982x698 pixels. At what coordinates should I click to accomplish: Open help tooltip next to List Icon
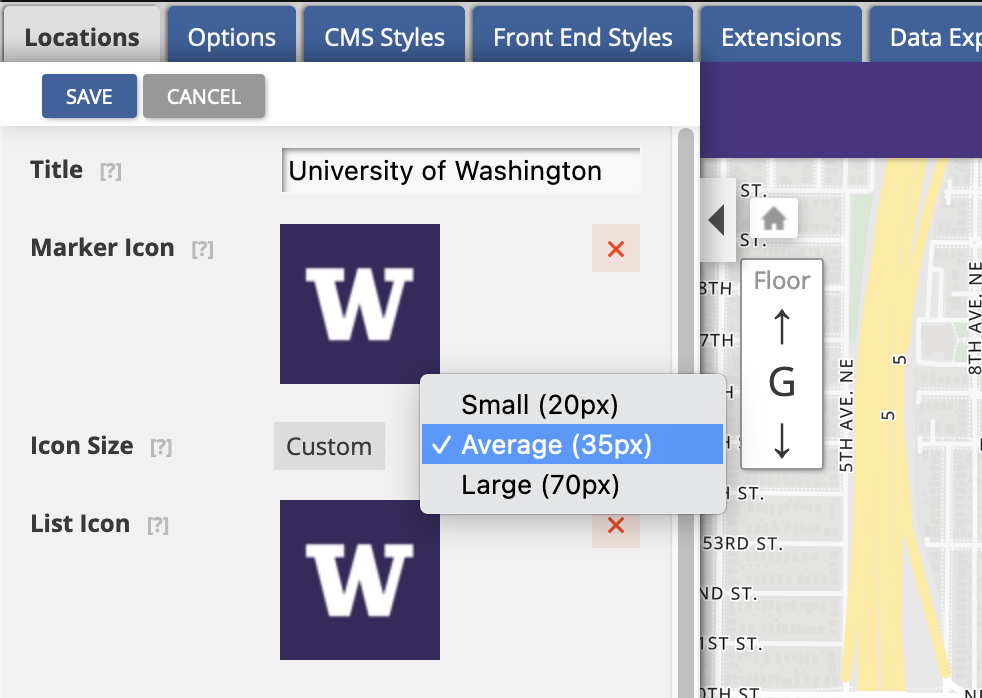[158, 525]
